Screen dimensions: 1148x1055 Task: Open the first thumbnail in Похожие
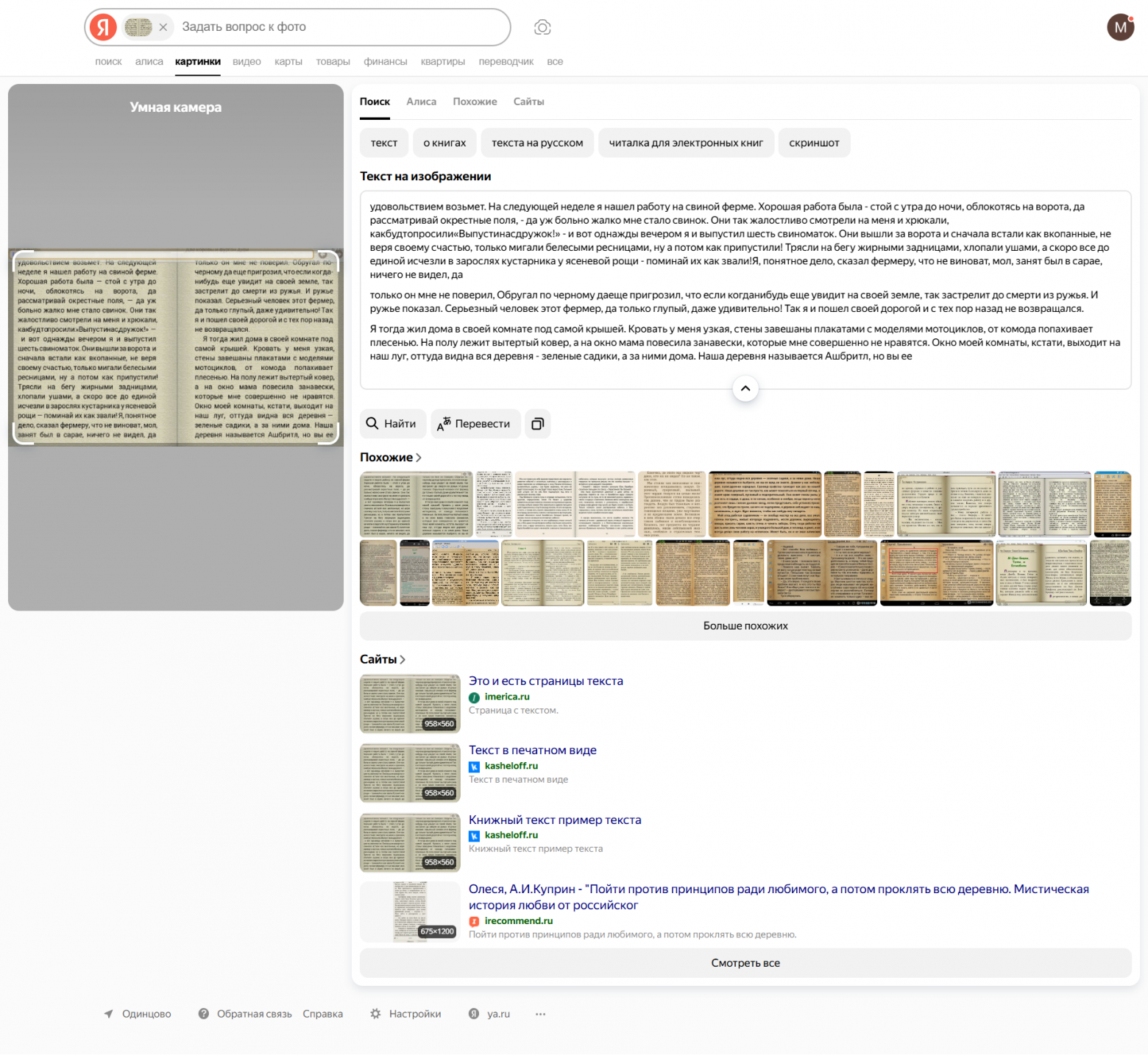[416, 505]
